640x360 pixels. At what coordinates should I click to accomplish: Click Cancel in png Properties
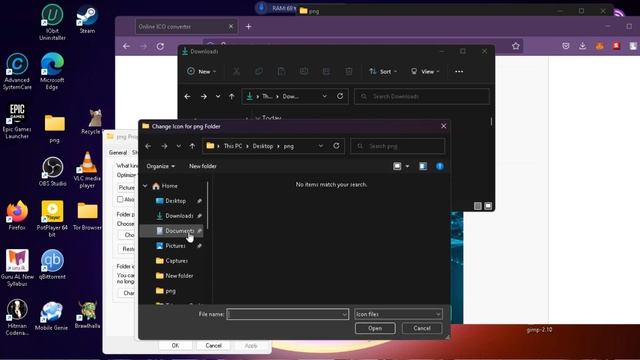click(x=213, y=345)
